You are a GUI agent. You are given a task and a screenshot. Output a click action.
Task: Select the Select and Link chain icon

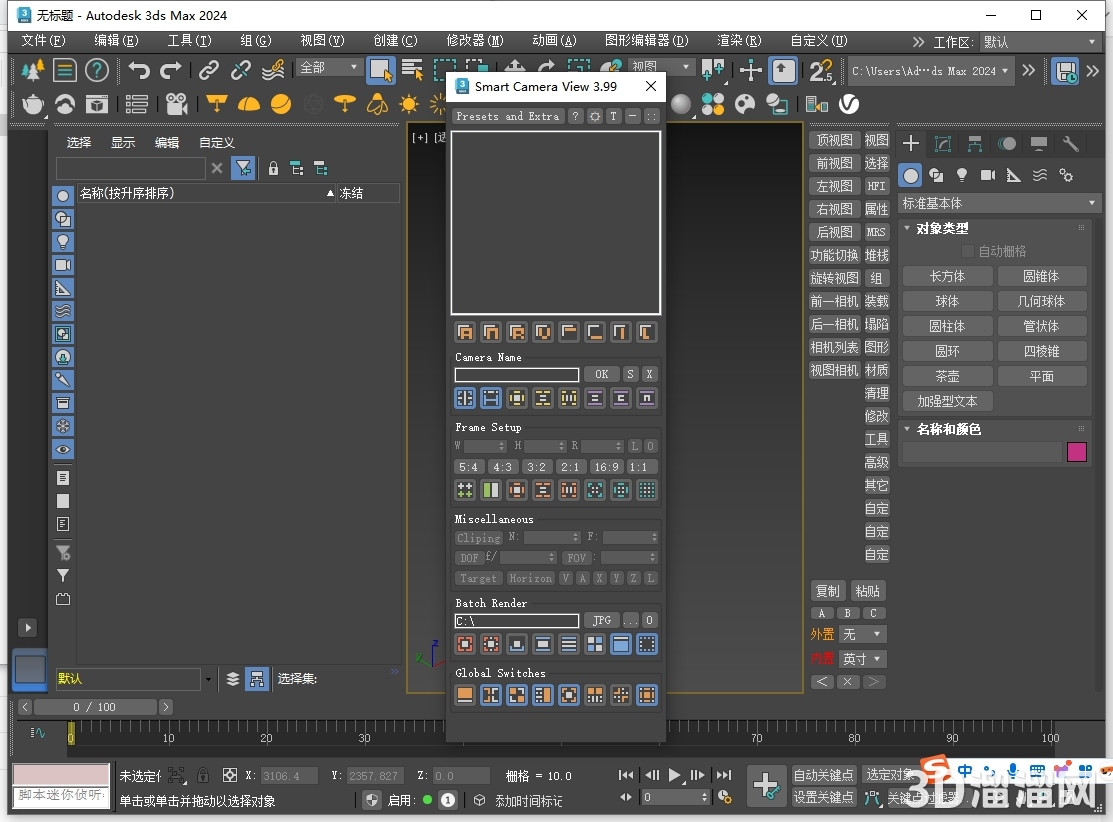click(208, 70)
